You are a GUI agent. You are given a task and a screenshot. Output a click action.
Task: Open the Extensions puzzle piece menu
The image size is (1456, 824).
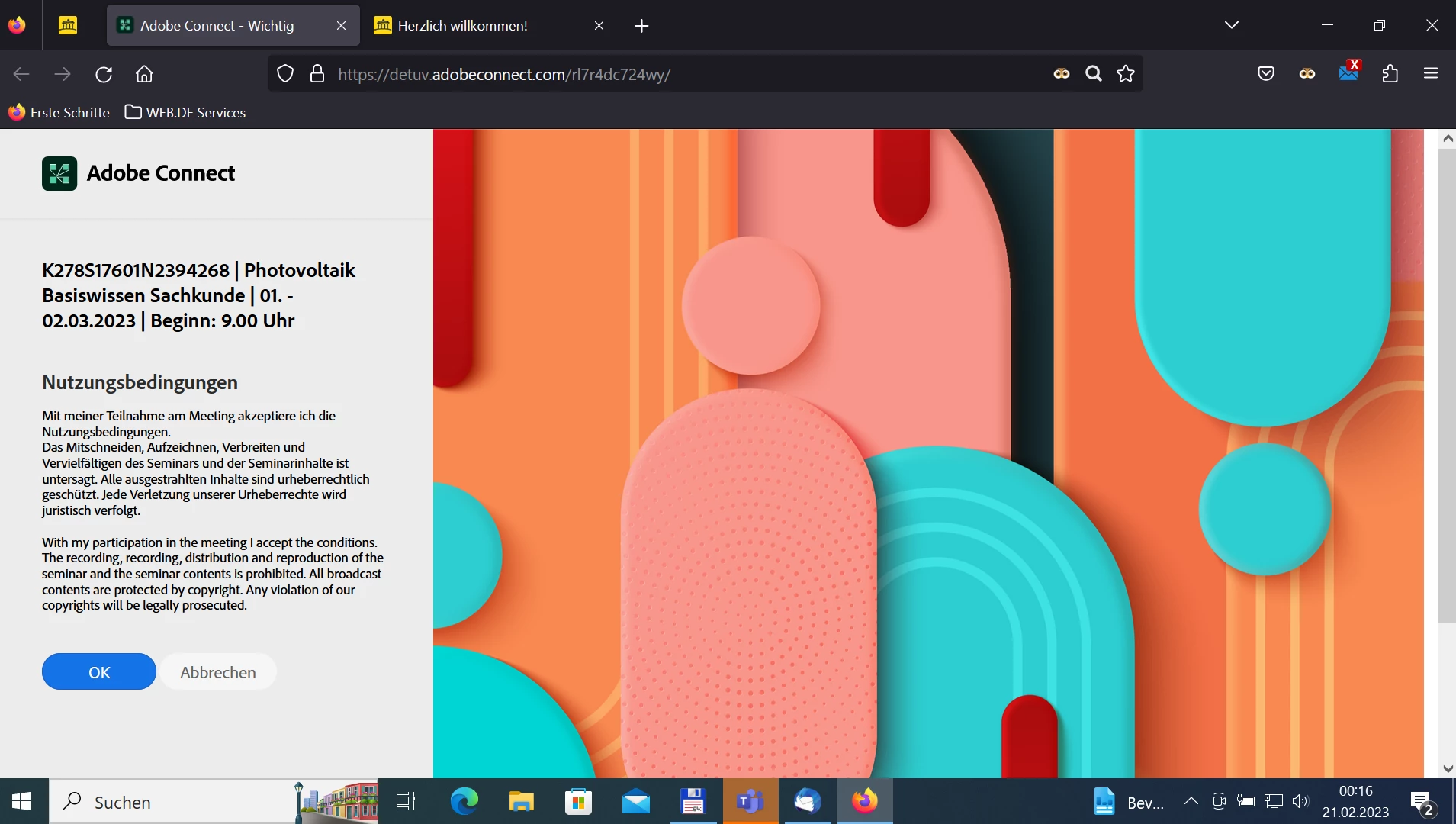(x=1390, y=73)
